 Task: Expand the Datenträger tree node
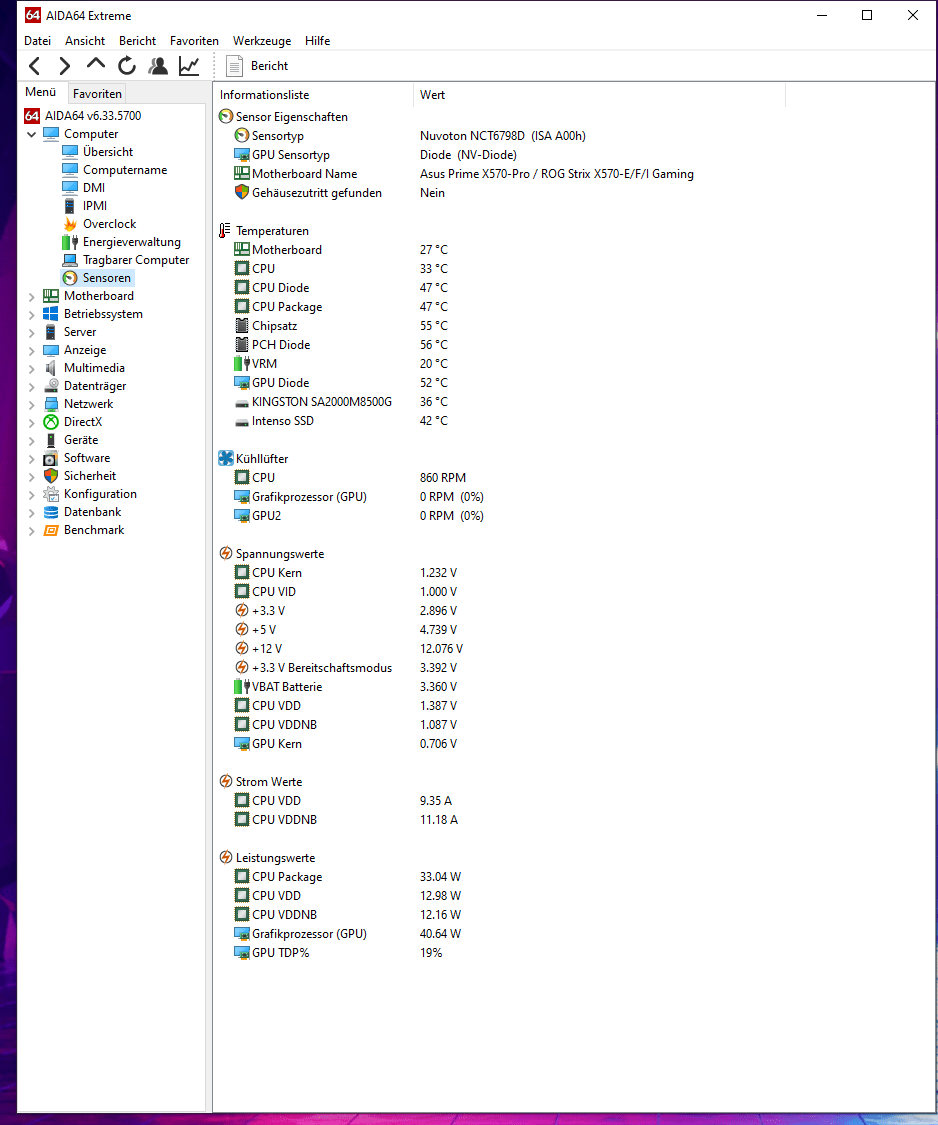32,386
